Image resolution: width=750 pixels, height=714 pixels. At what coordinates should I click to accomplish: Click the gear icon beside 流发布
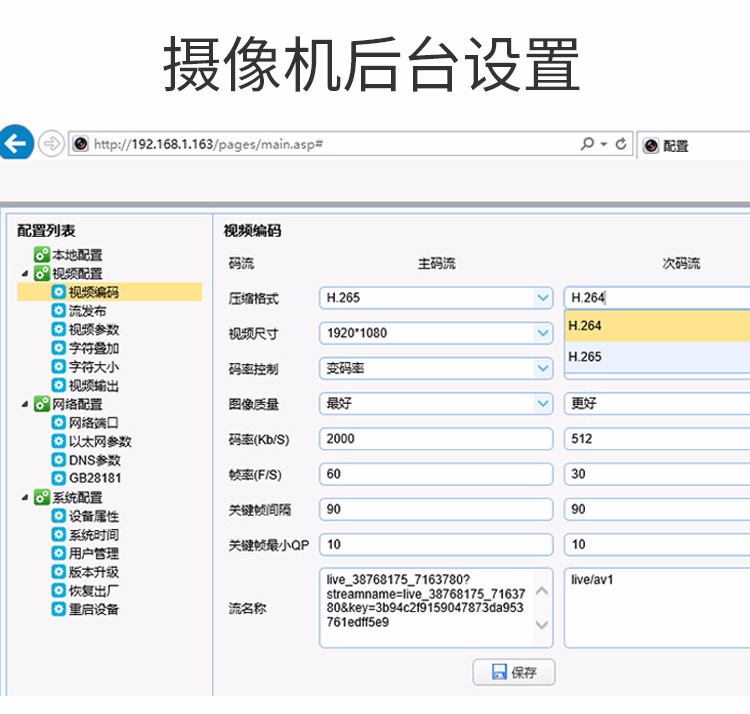[x=58, y=311]
